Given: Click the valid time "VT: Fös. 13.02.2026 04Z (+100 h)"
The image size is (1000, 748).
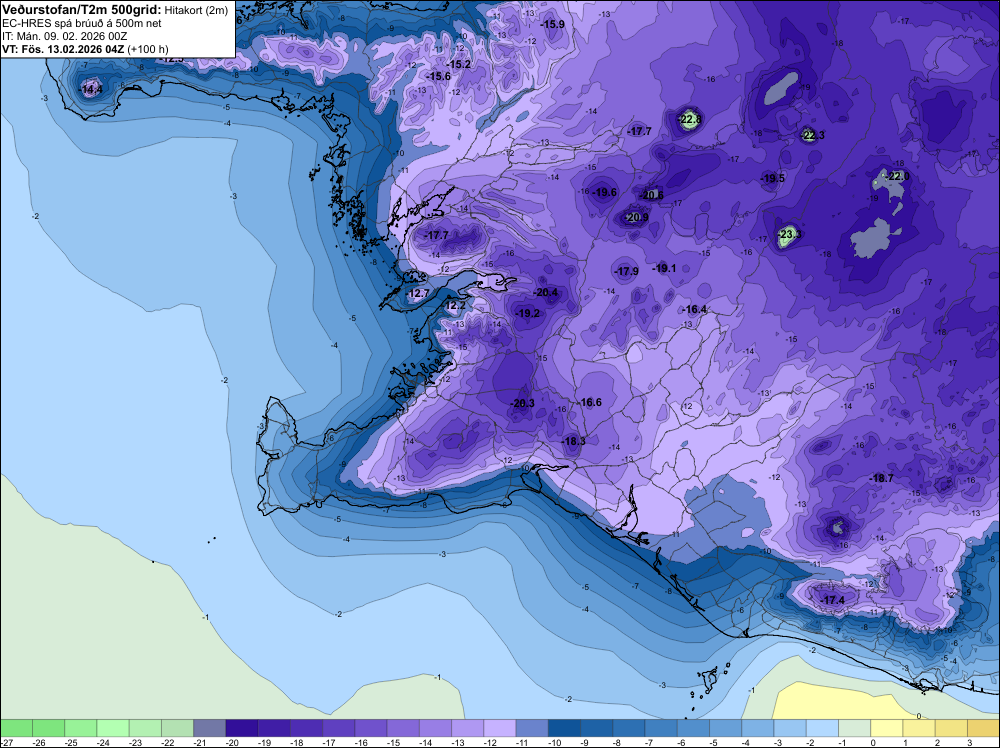Looking at the screenshot, I should click(85, 49).
